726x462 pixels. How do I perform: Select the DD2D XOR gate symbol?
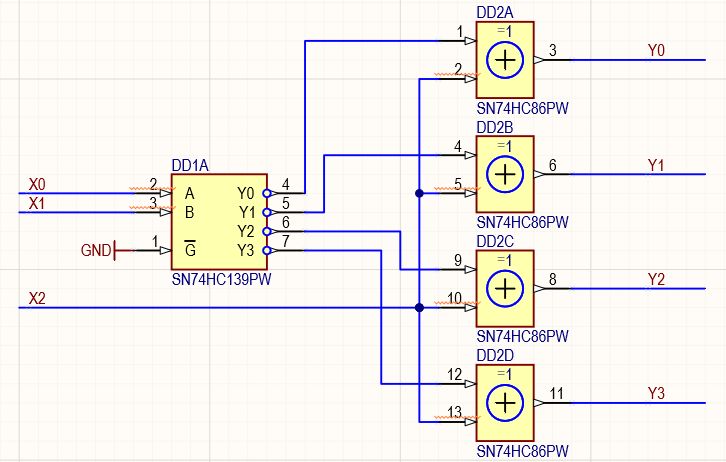[505, 403]
